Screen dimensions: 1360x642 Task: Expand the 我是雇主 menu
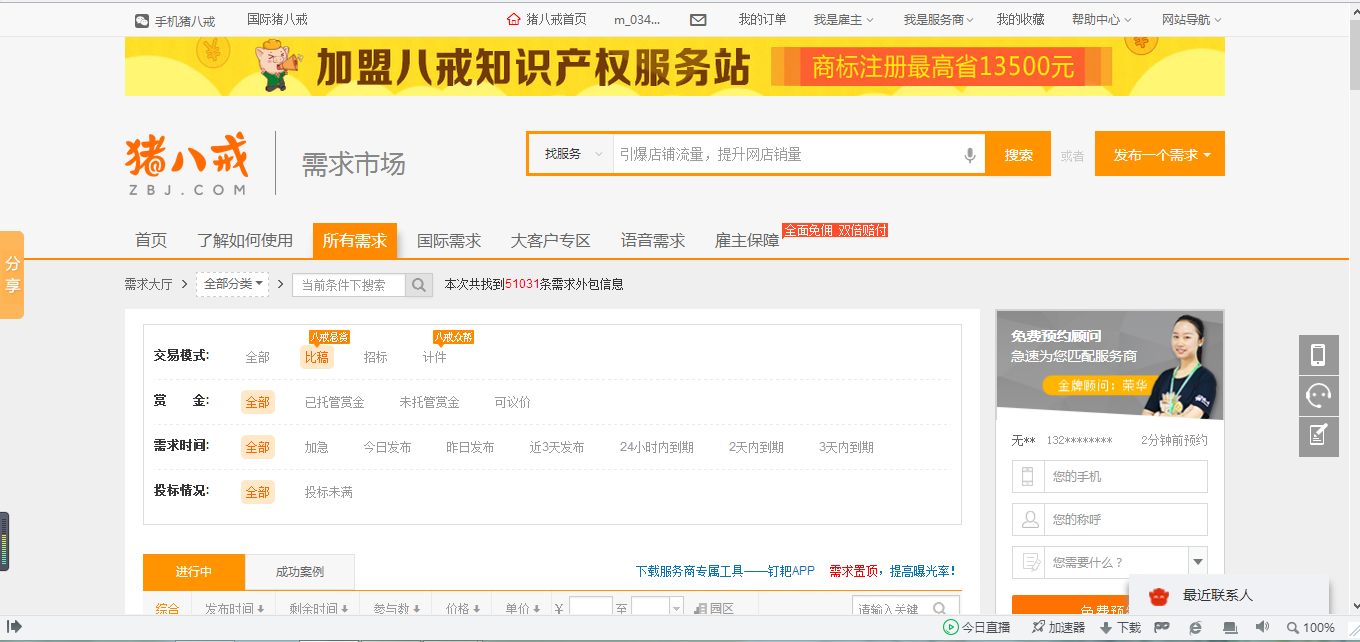[843, 20]
